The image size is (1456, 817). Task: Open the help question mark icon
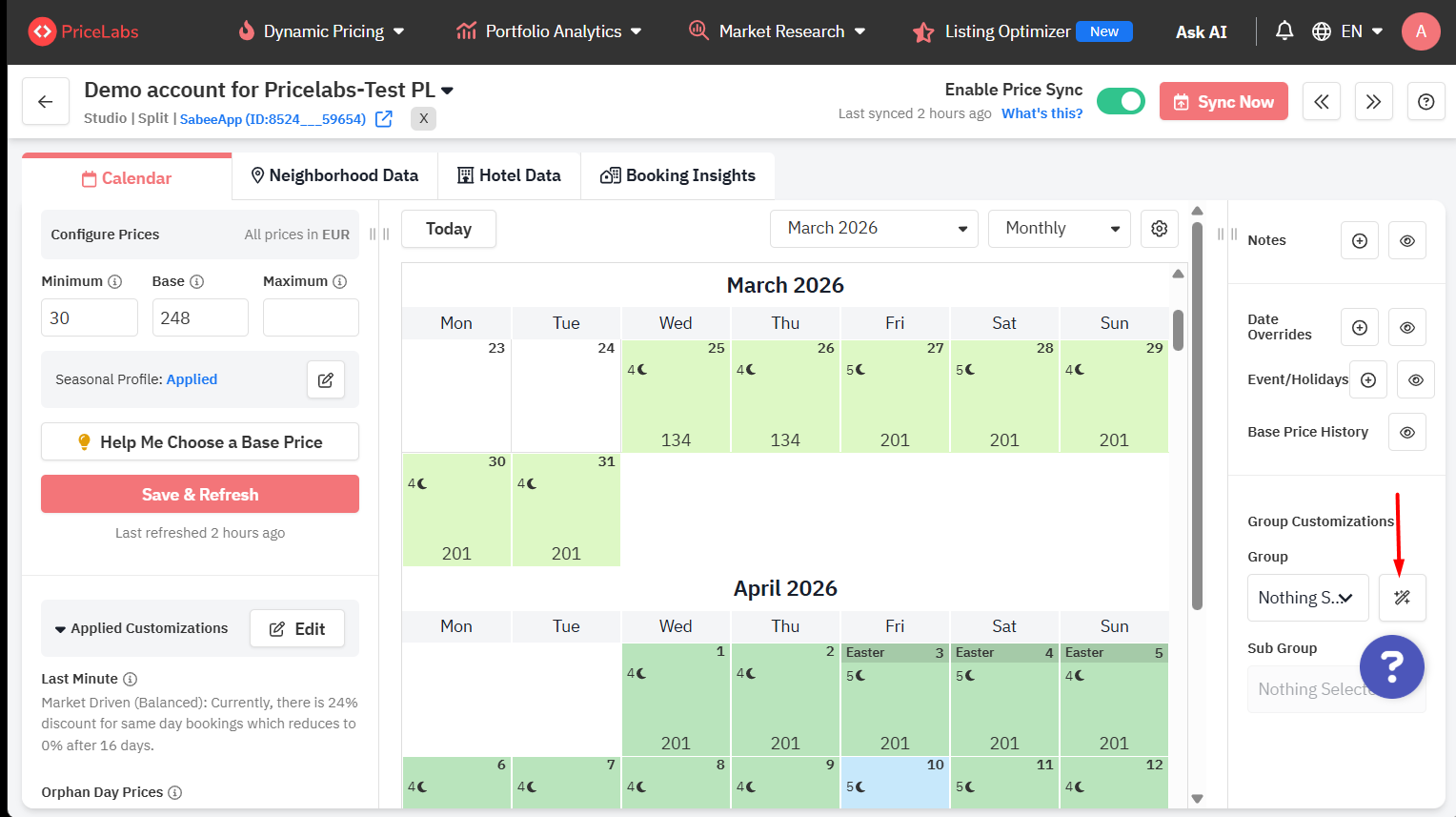(1426, 101)
